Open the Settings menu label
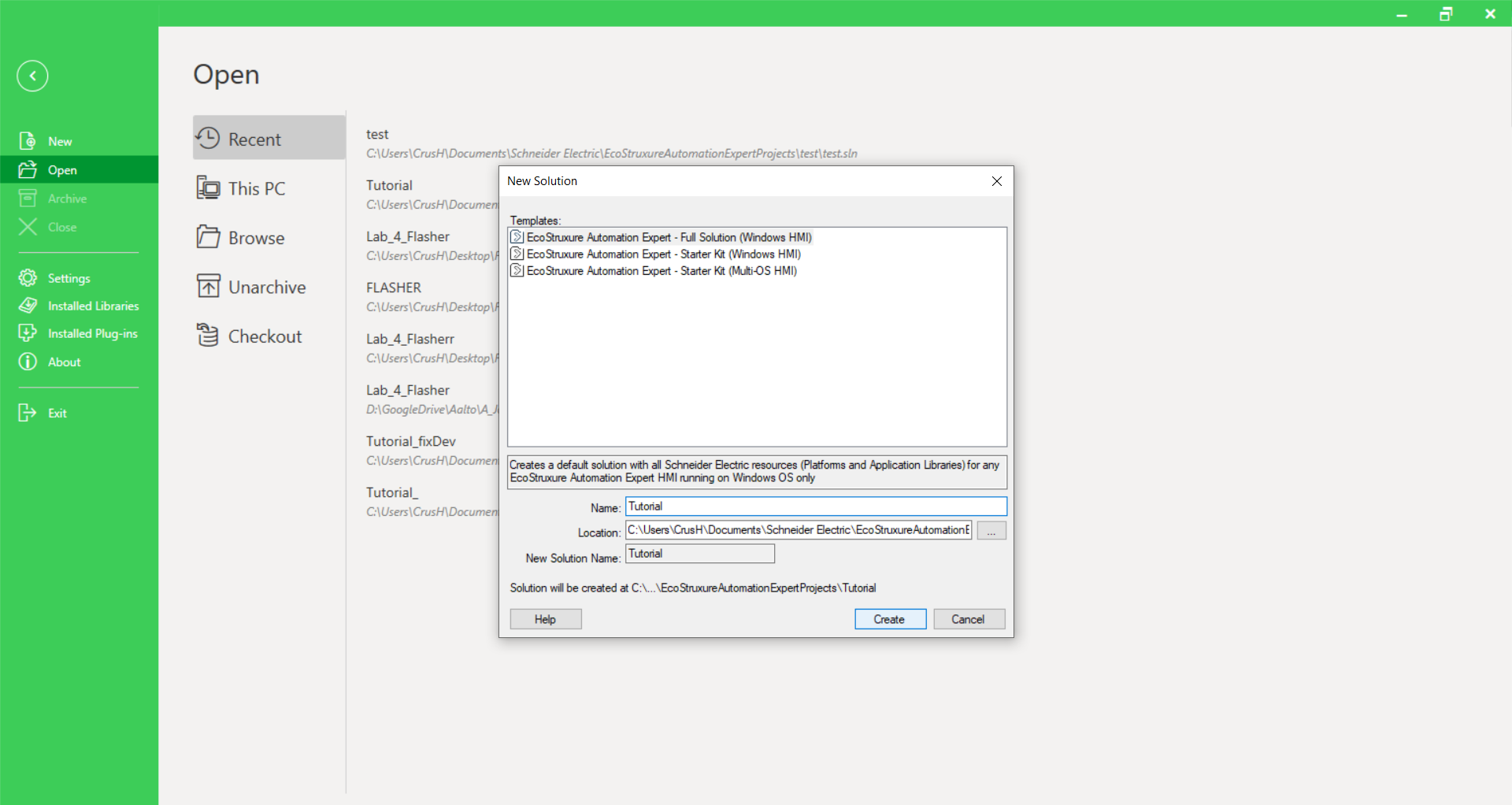Screen dimensions: 1512x805 coord(69,279)
